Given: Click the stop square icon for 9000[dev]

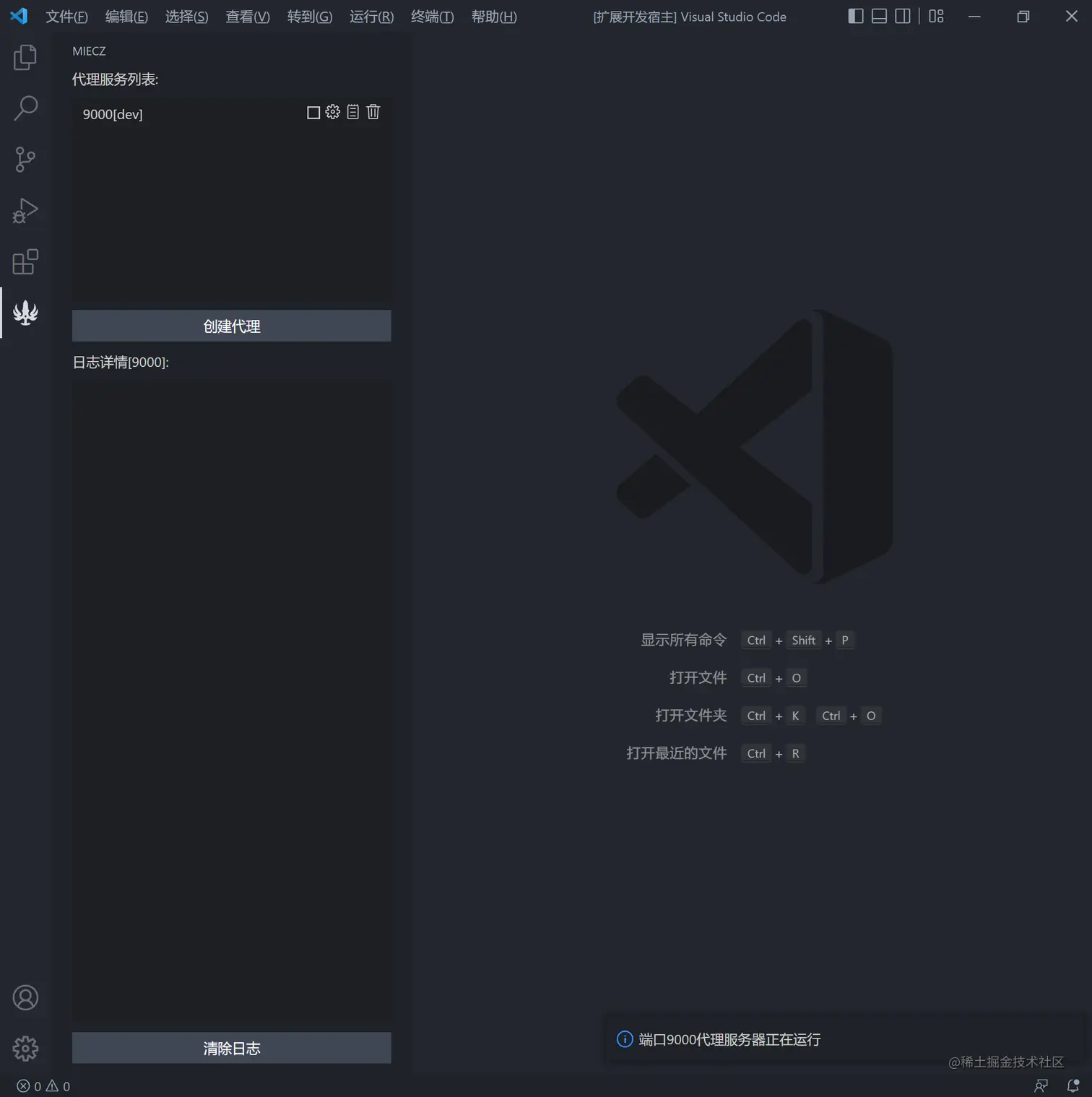Looking at the screenshot, I should [313, 113].
